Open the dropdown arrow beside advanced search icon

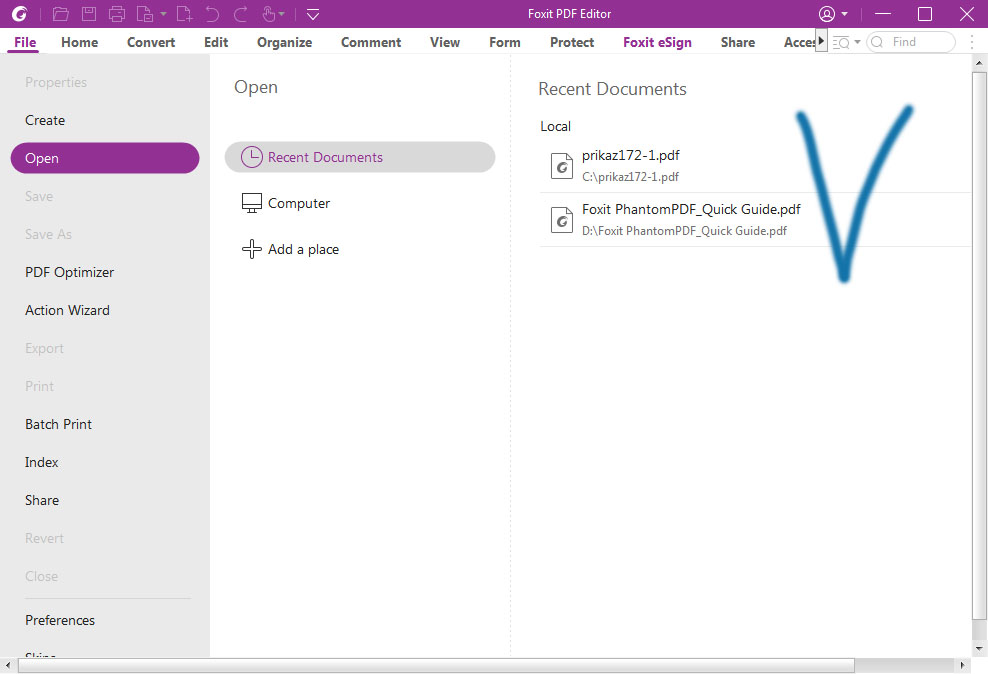857,42
